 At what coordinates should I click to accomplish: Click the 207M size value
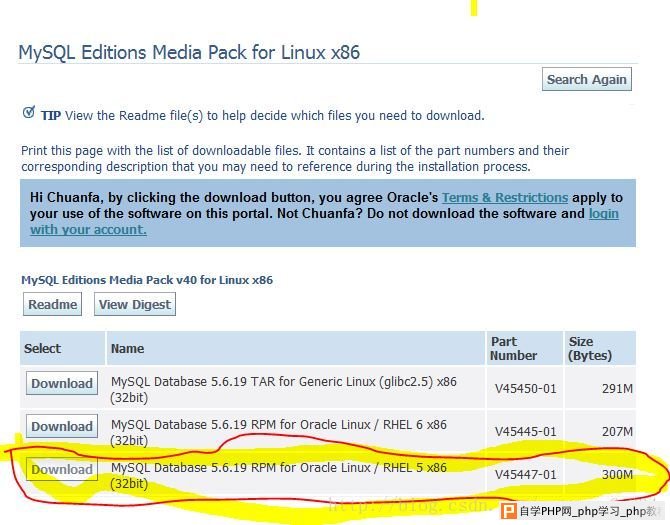(x=617, y=431)
